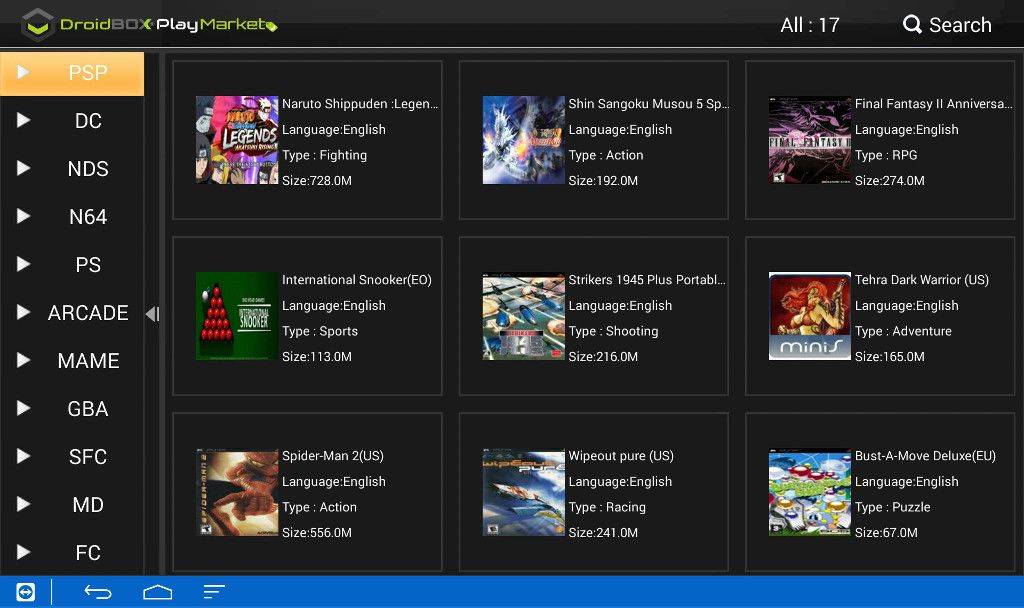Click the Strikers 1945 Plus Portable title
Image resolution: width=1024 pixels, height=608 pixels.
pos(647,280)
